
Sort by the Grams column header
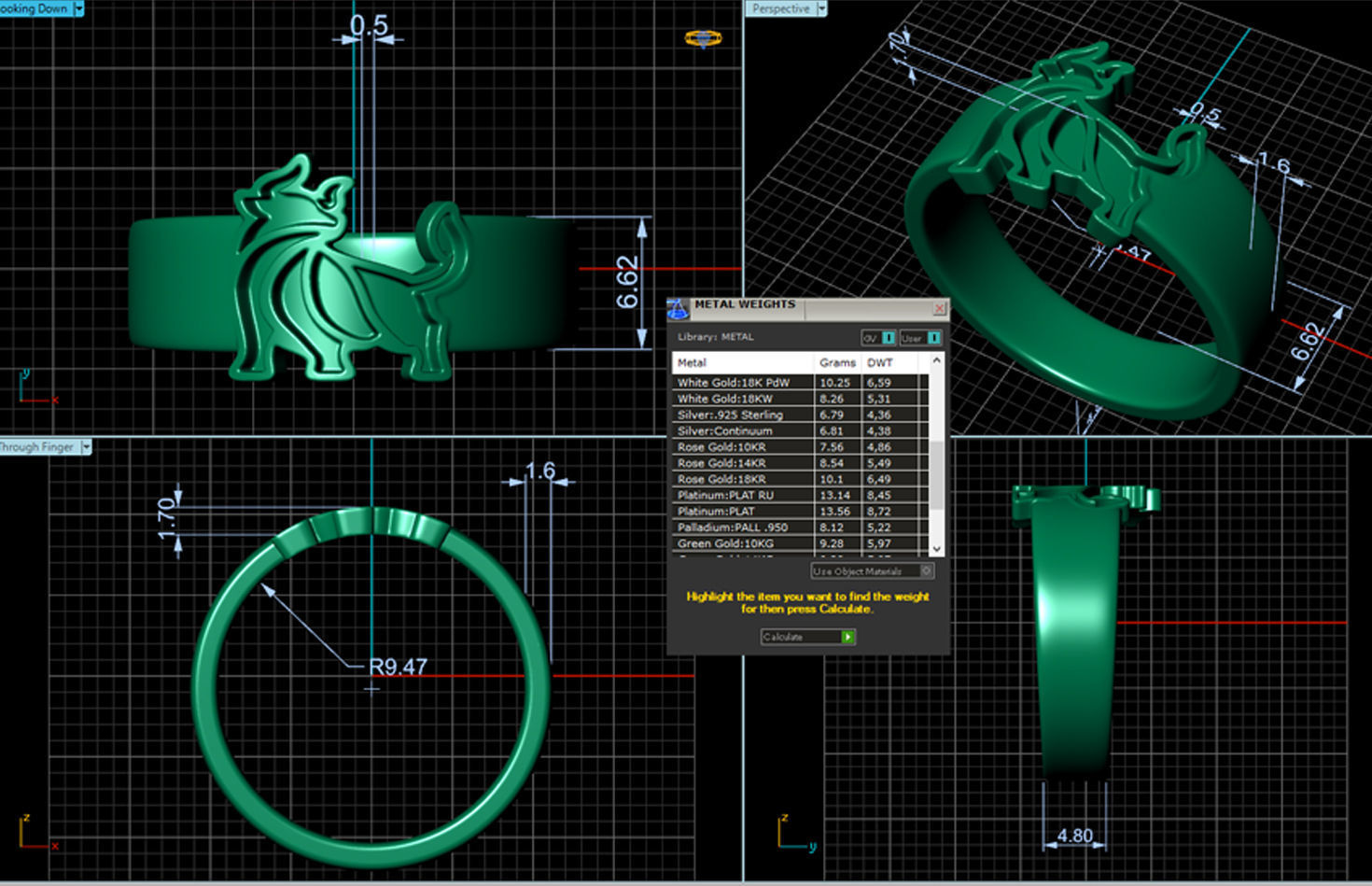tap(838, 362)
